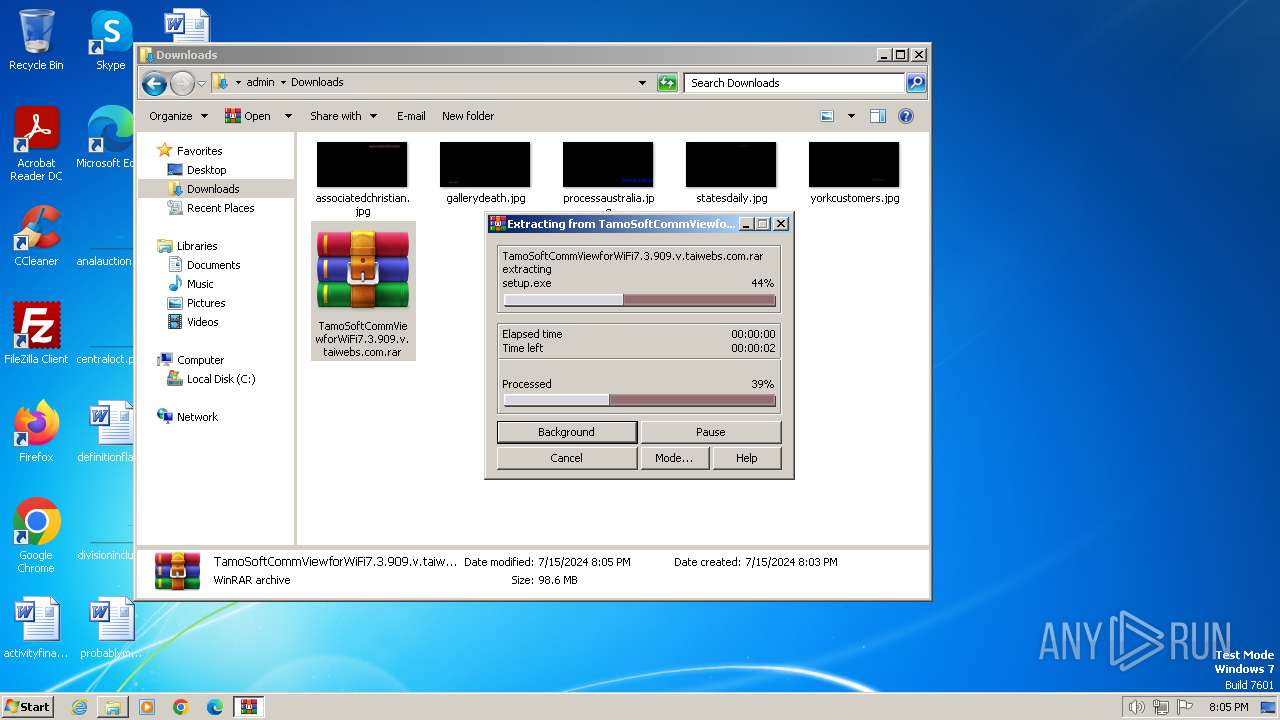1280x720 pixels.
Task: Open Documents library
Action: pos(213,265)
